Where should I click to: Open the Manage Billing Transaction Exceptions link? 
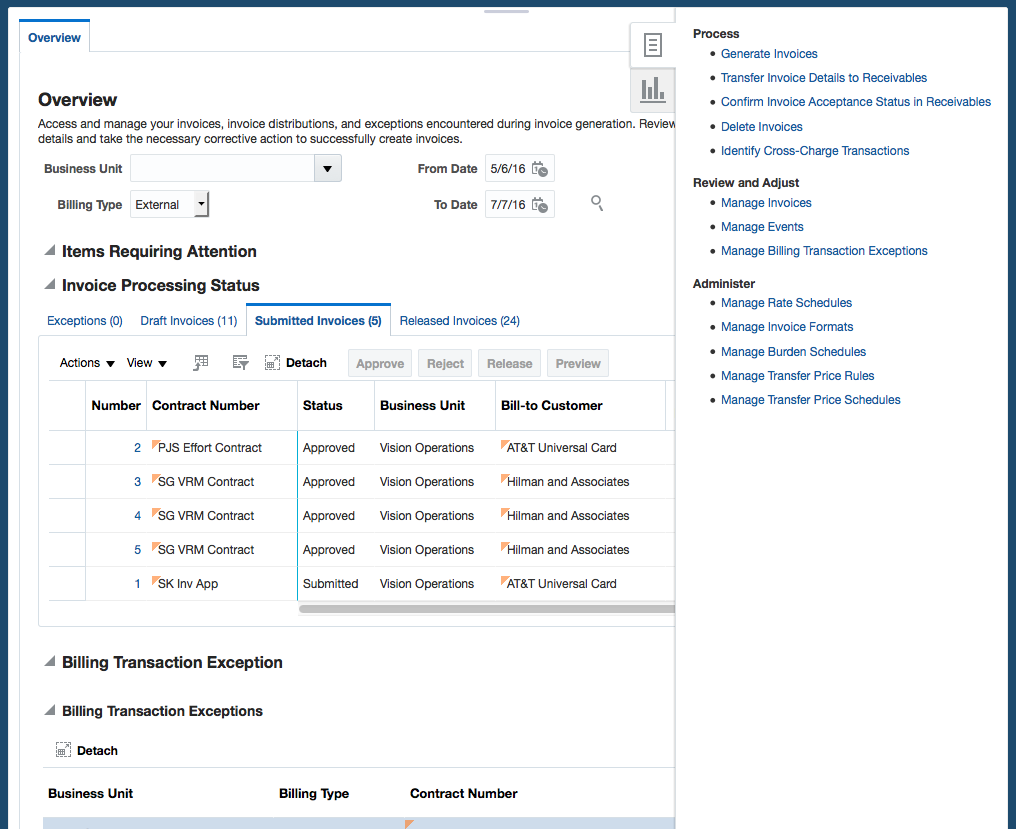click(x=824, y=251)
